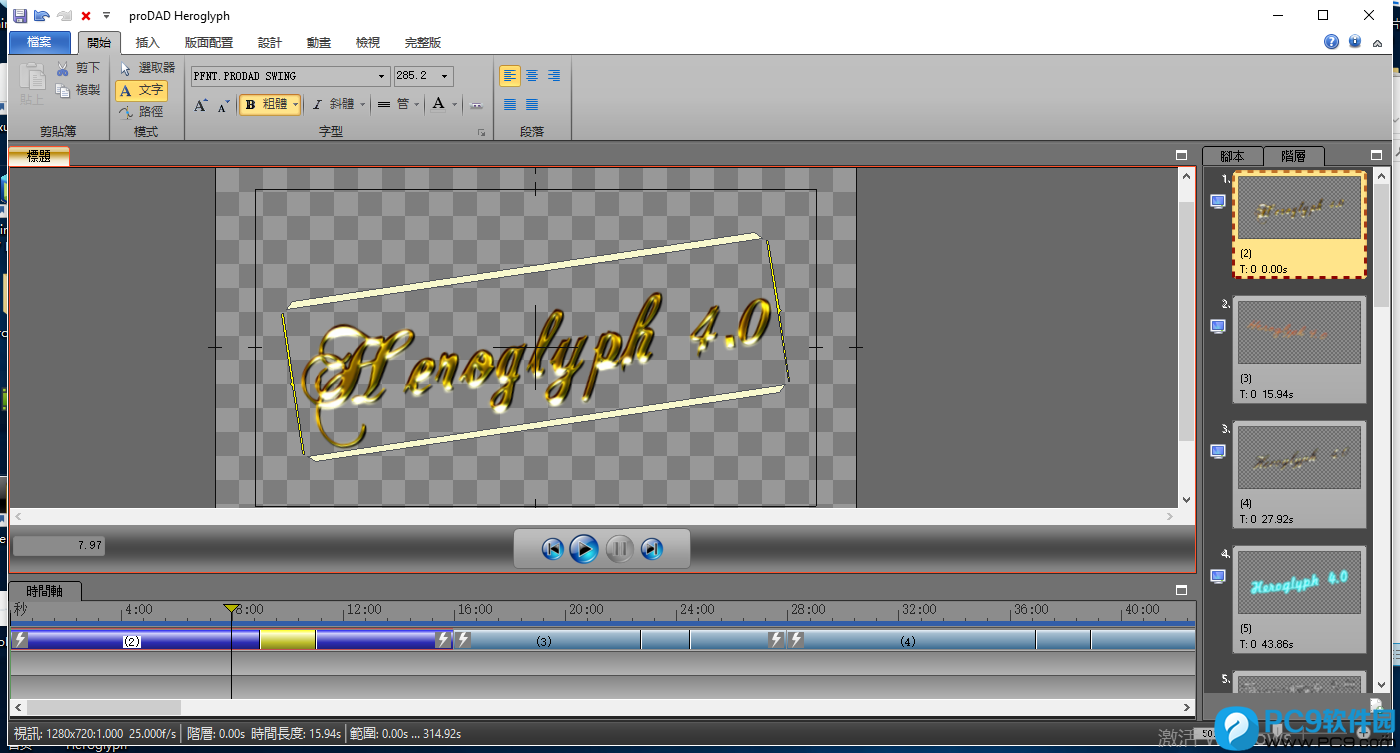This screenshot has height=753, width=1400.
Task: Expand the 斜體 italic dropdown arrow
Action: tap(363, 104)
